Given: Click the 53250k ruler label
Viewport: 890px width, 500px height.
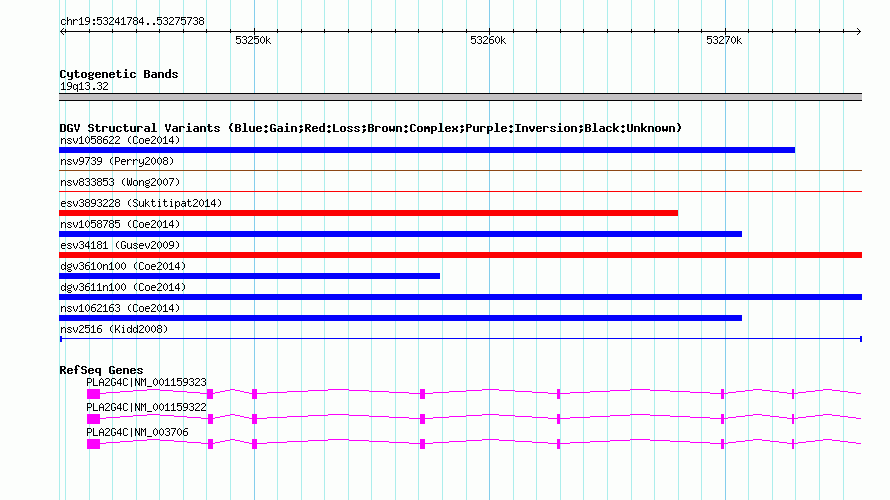Looking at the screenshot, I should tap(253, 40).
